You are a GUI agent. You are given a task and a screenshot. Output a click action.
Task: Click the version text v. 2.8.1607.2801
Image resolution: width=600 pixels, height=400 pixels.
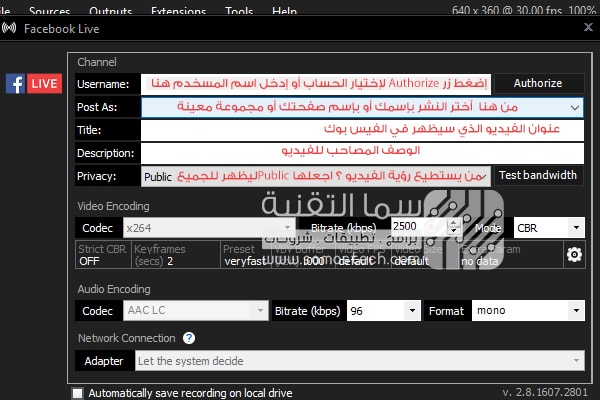(x=545, y=392)
